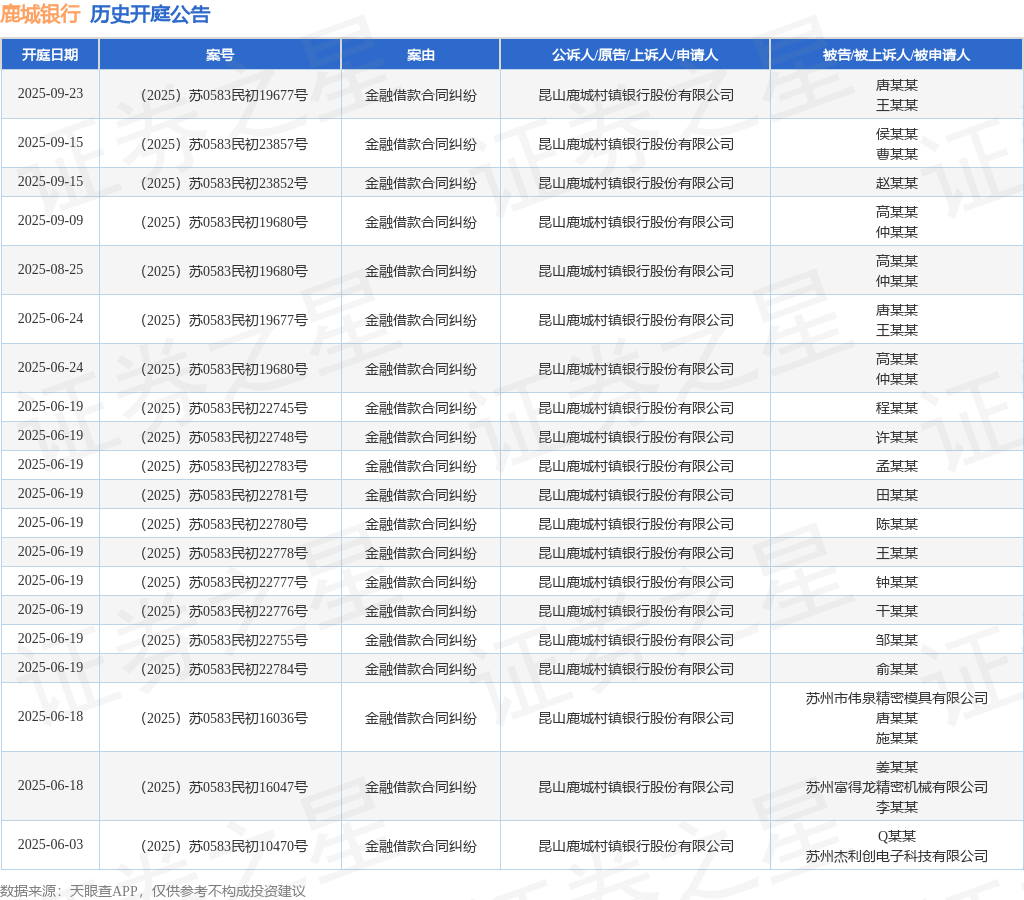Viewport: 1024px width, 900px height.
Task: Click the date 2025-06-03
Action: coord(50,844)
